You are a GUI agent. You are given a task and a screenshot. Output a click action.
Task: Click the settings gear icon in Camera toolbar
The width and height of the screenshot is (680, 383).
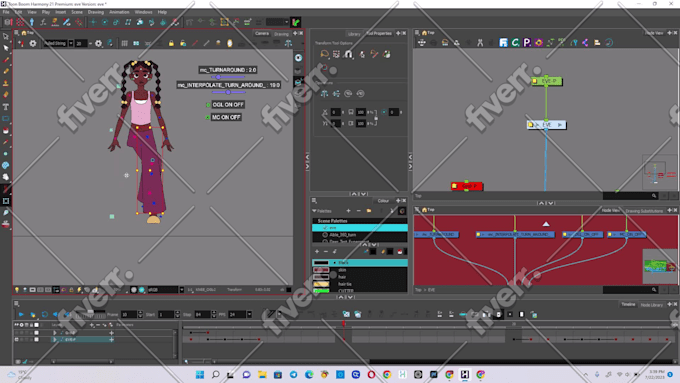(x=33, y=43)
